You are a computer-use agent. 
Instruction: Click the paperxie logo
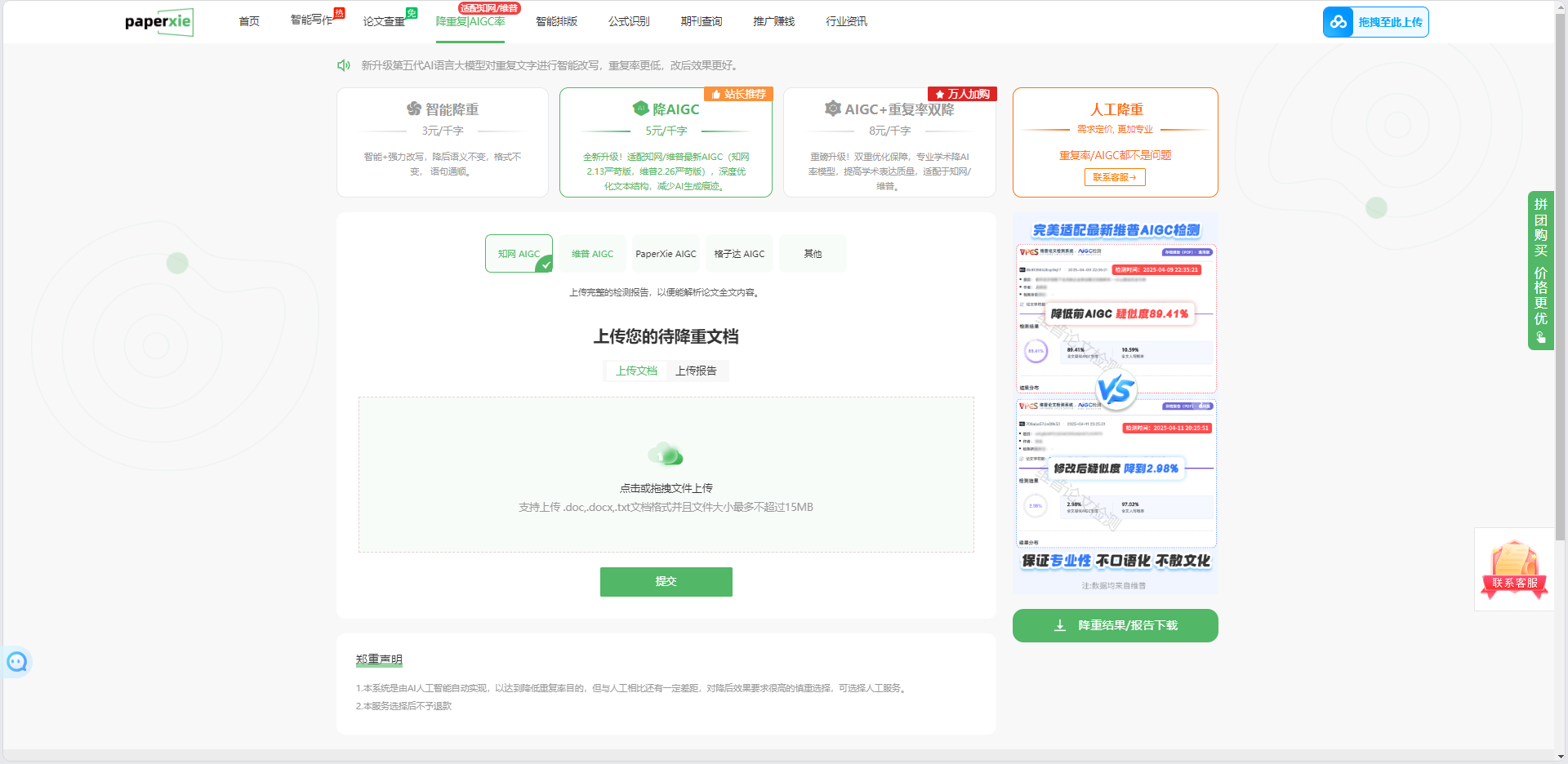point(158,22)
